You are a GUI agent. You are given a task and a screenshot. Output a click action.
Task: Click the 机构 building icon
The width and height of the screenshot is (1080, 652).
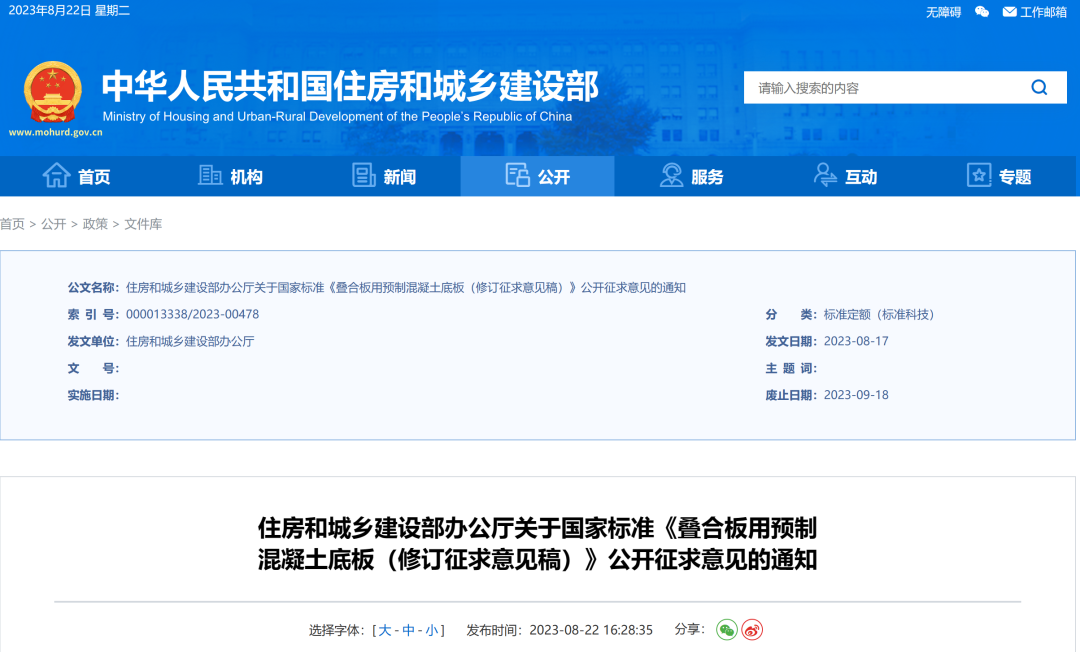[210, 176]
